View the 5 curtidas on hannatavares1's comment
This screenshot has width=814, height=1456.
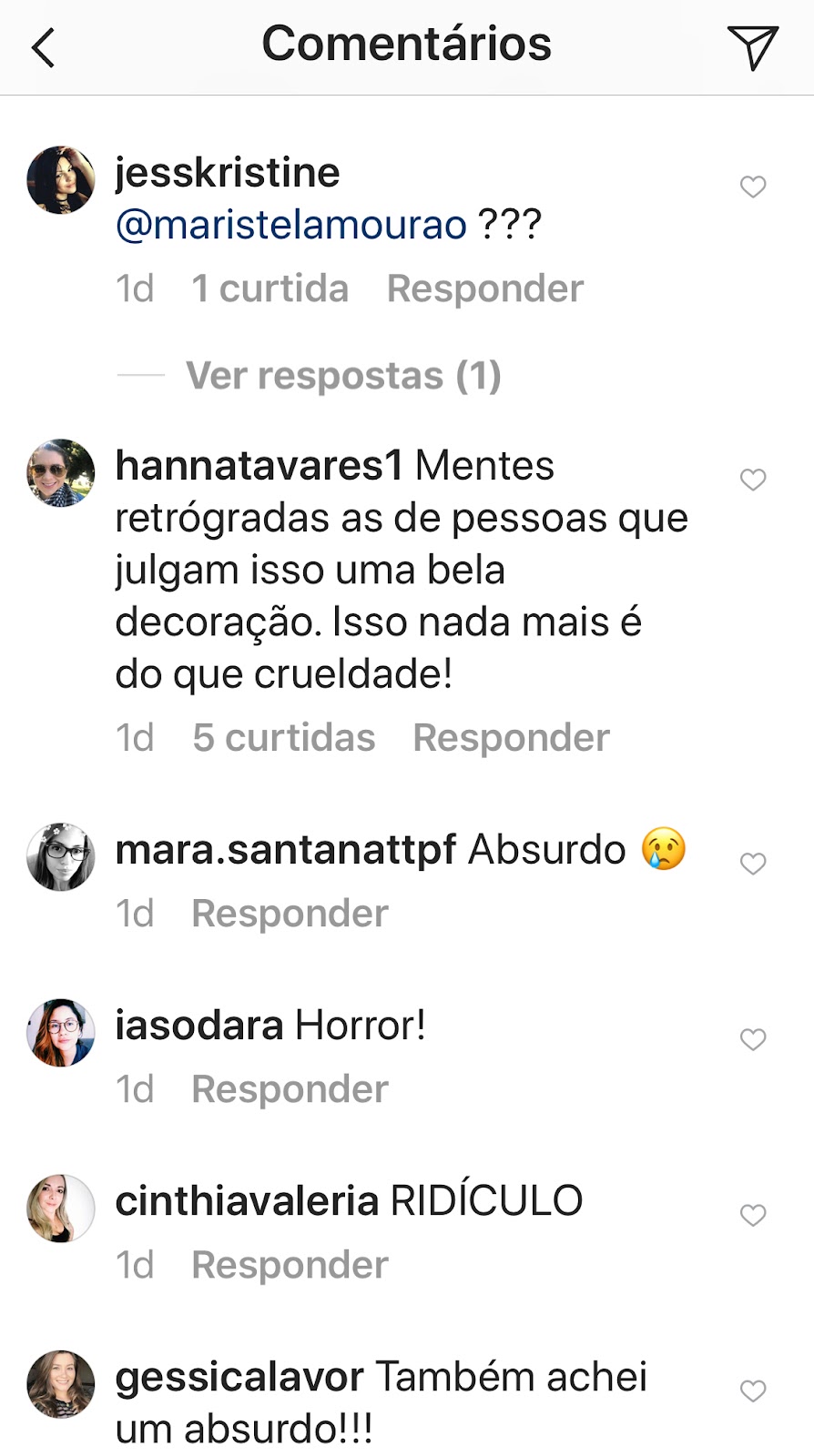[x=283, y=738]
